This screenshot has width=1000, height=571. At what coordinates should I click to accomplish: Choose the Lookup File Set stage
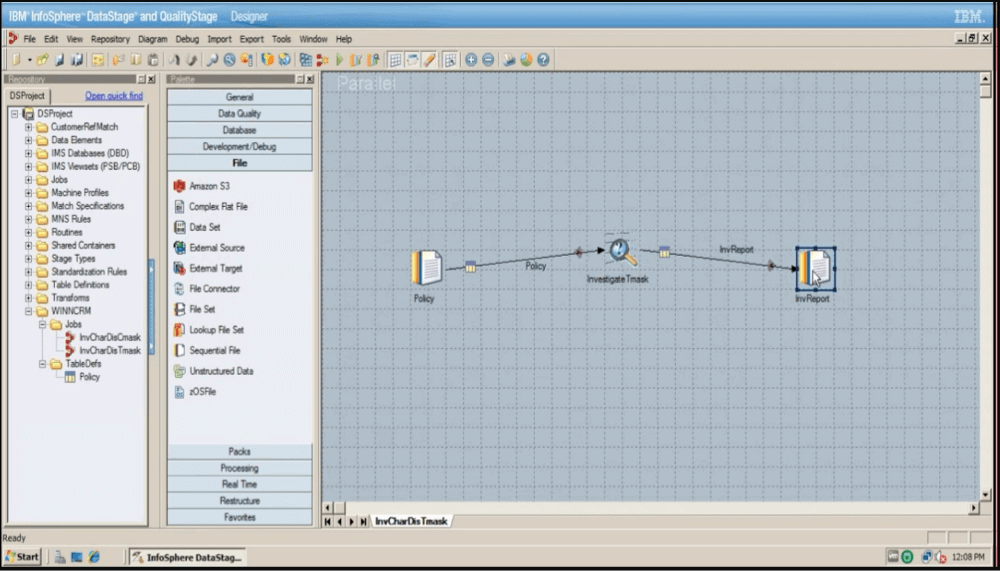tap(216, 330)
